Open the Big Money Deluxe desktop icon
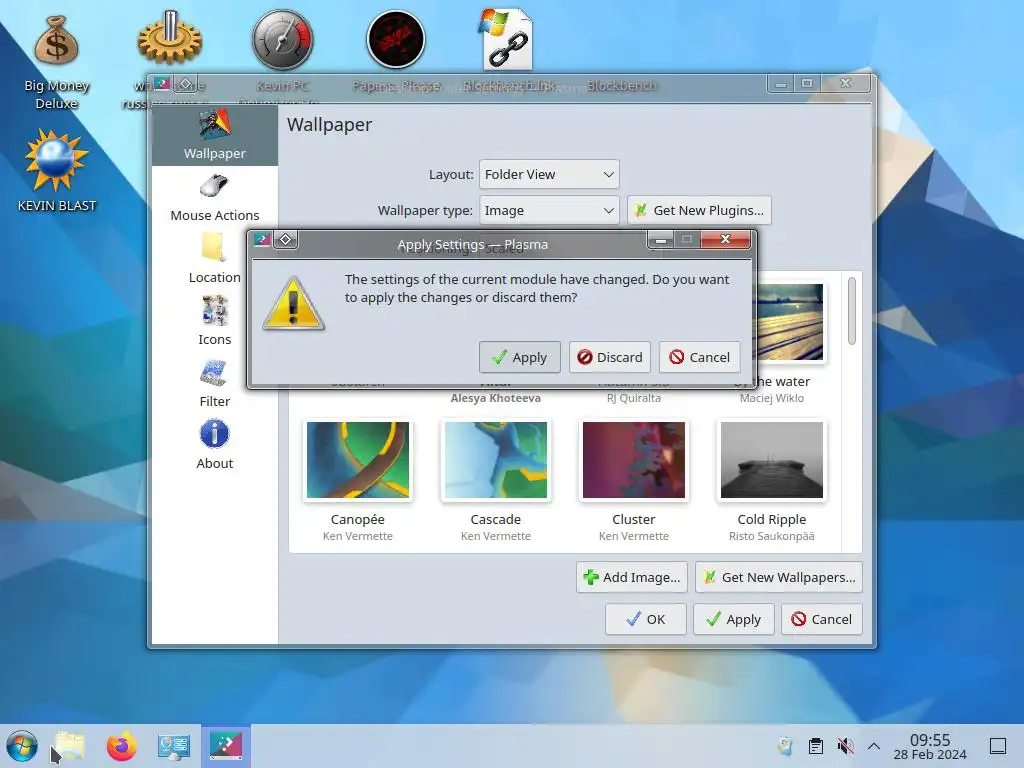The image size is (1024, 768). click(x=57, y=62)
